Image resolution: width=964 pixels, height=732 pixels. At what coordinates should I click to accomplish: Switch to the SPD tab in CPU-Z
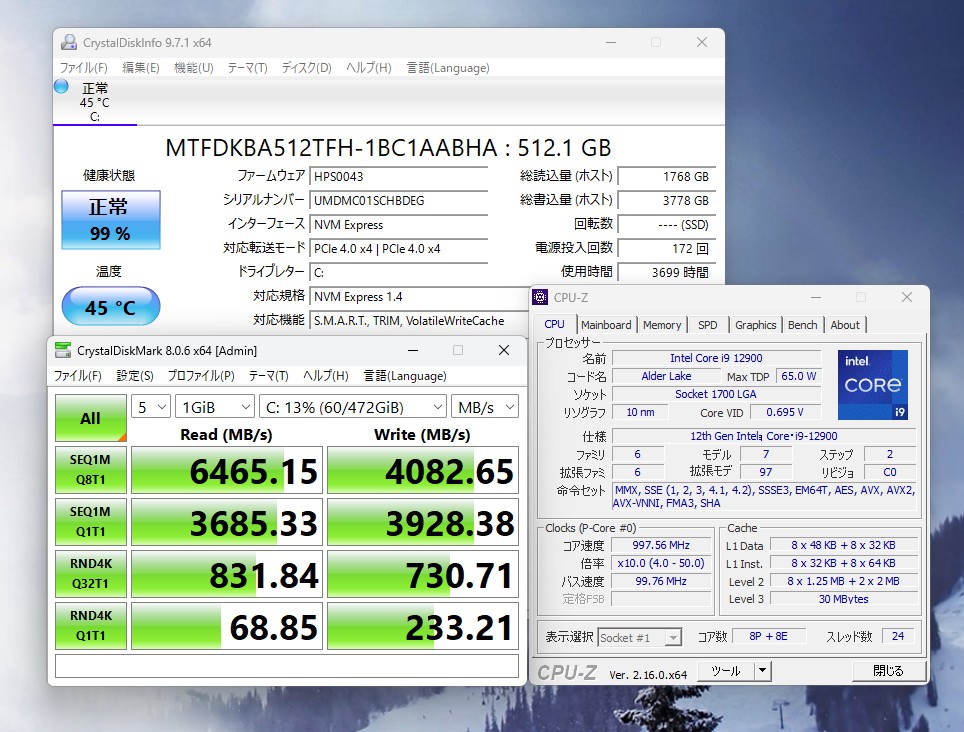[708, 325]
